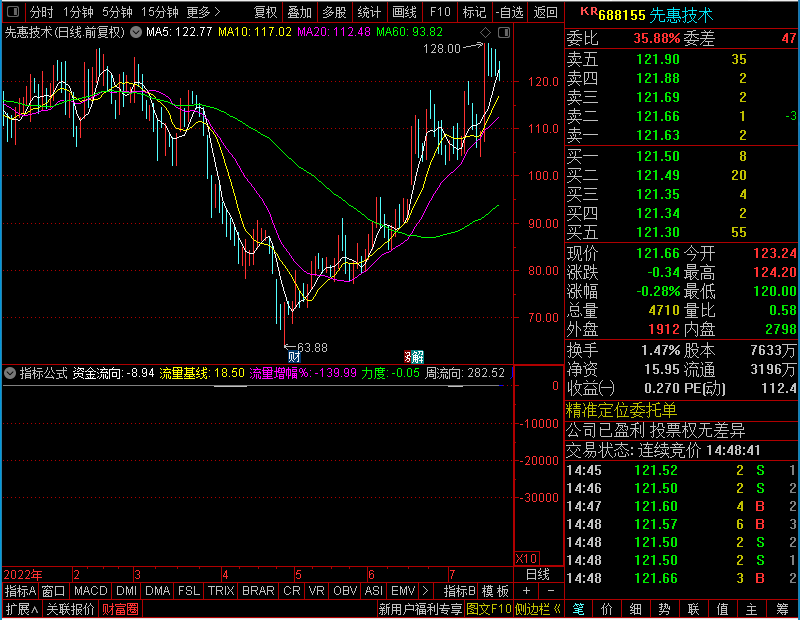The height and width of the screenshot is (620, 800).
Task: Click the 买一 price 121.50
Action: (x=658, y=156)
